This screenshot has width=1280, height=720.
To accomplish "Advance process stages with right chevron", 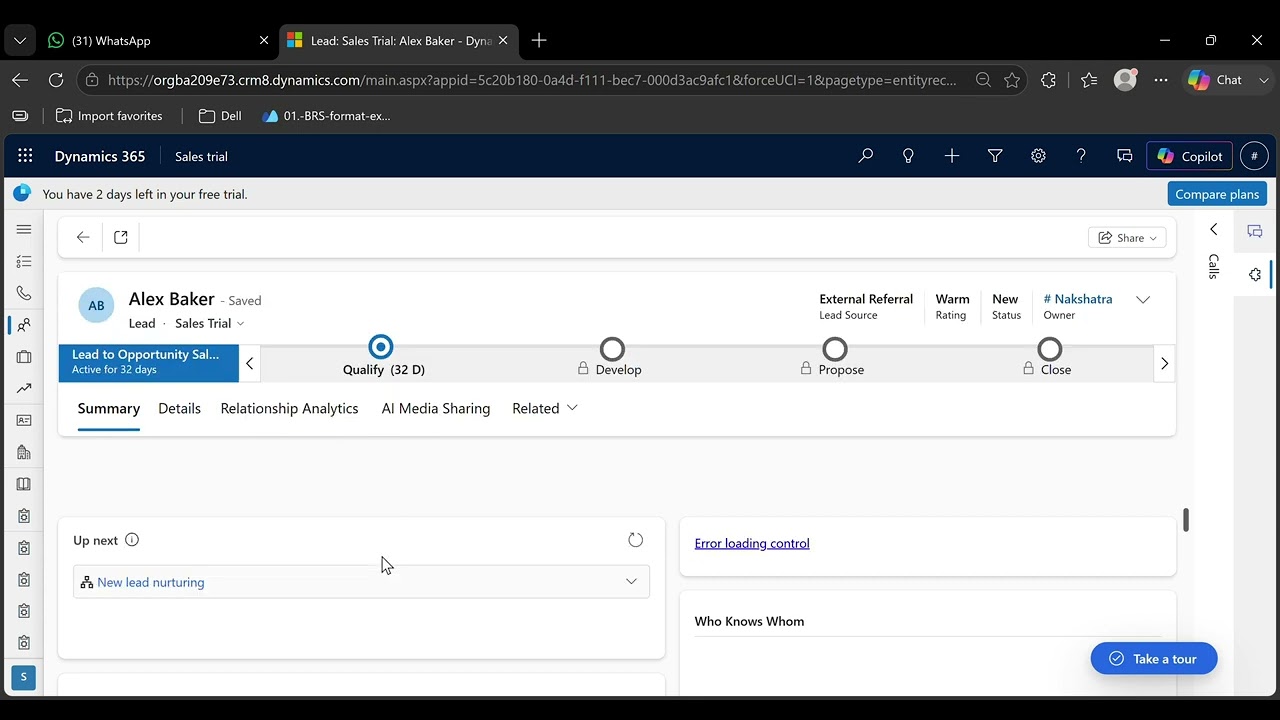I will 1164,363.
